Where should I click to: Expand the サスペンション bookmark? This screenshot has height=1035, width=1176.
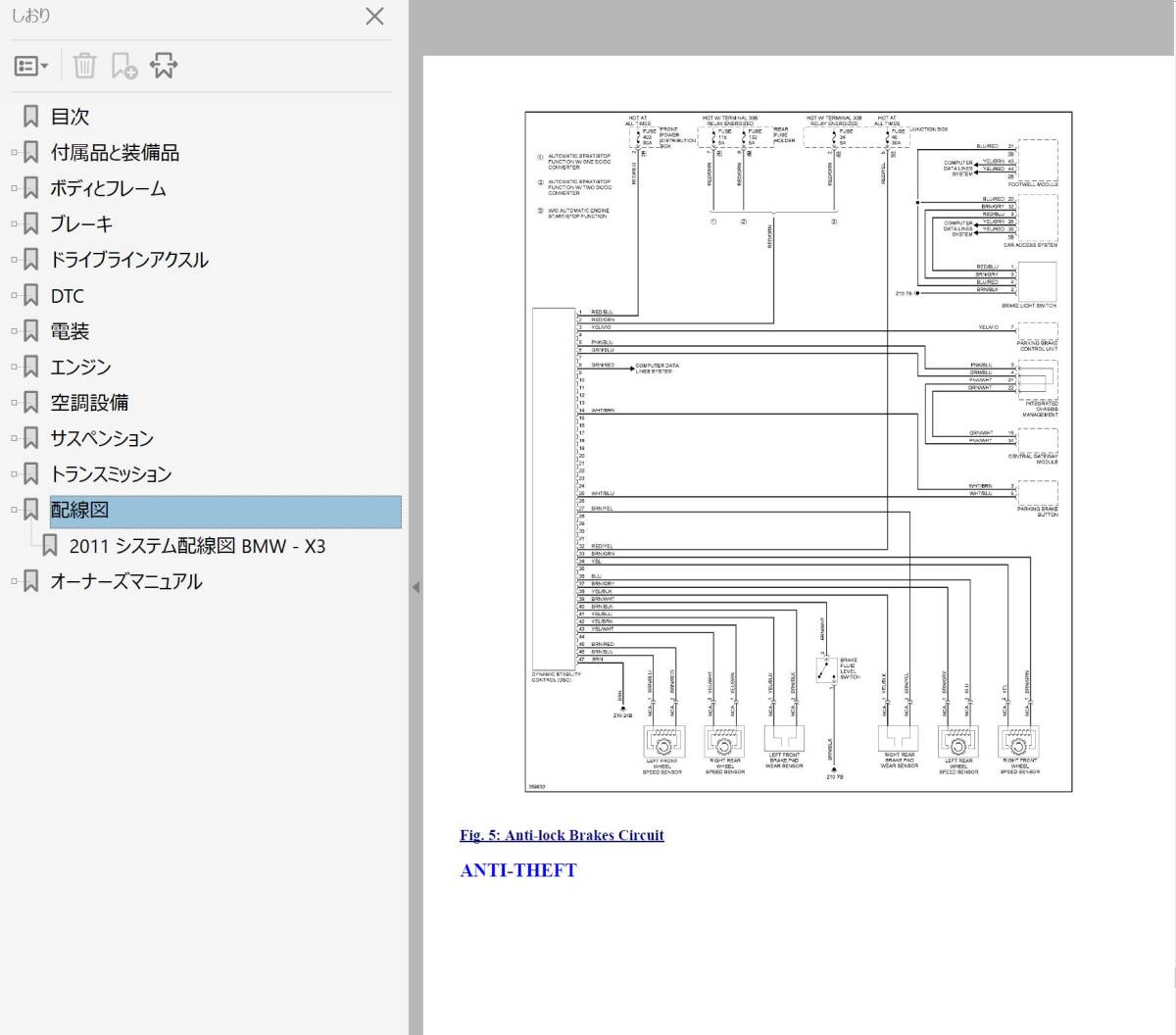point(14,439)
